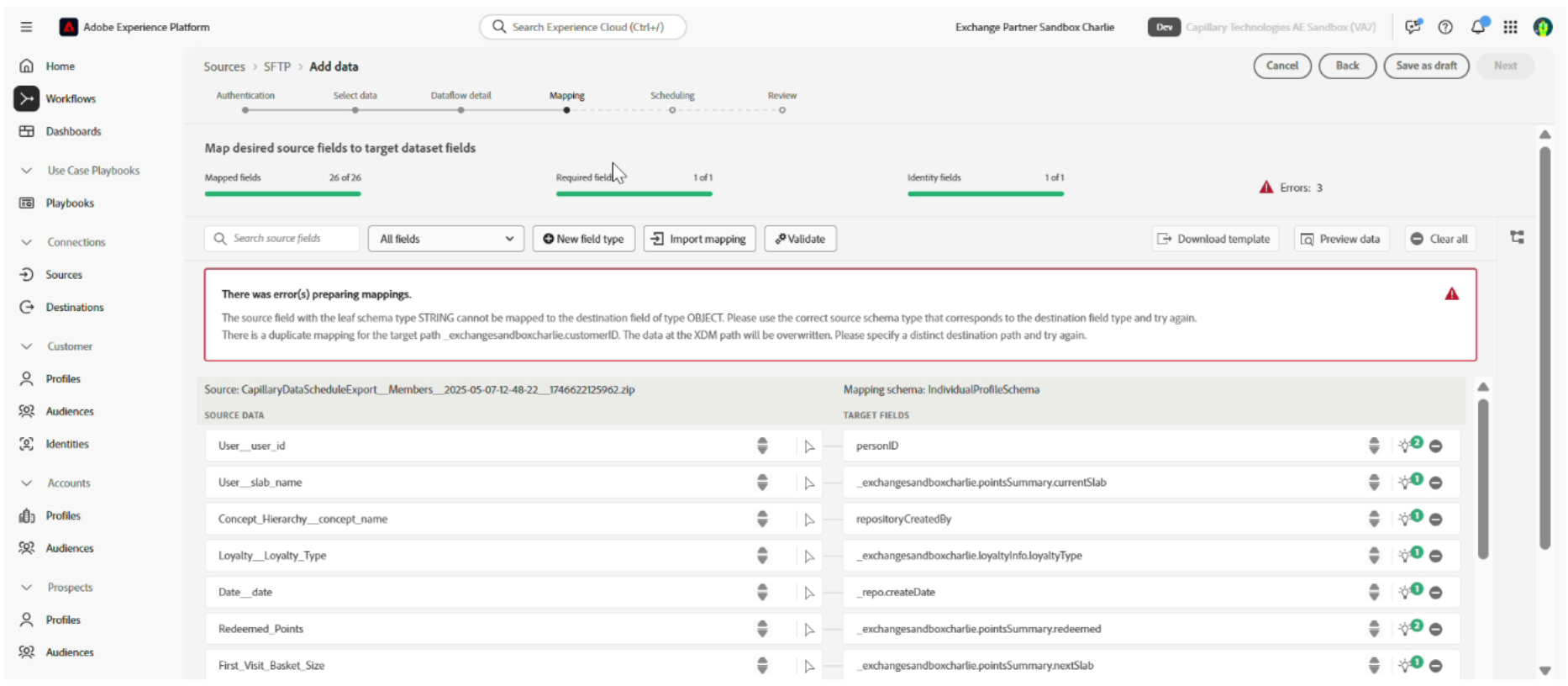
Task: Click New field type button
Action: [584, 239]
